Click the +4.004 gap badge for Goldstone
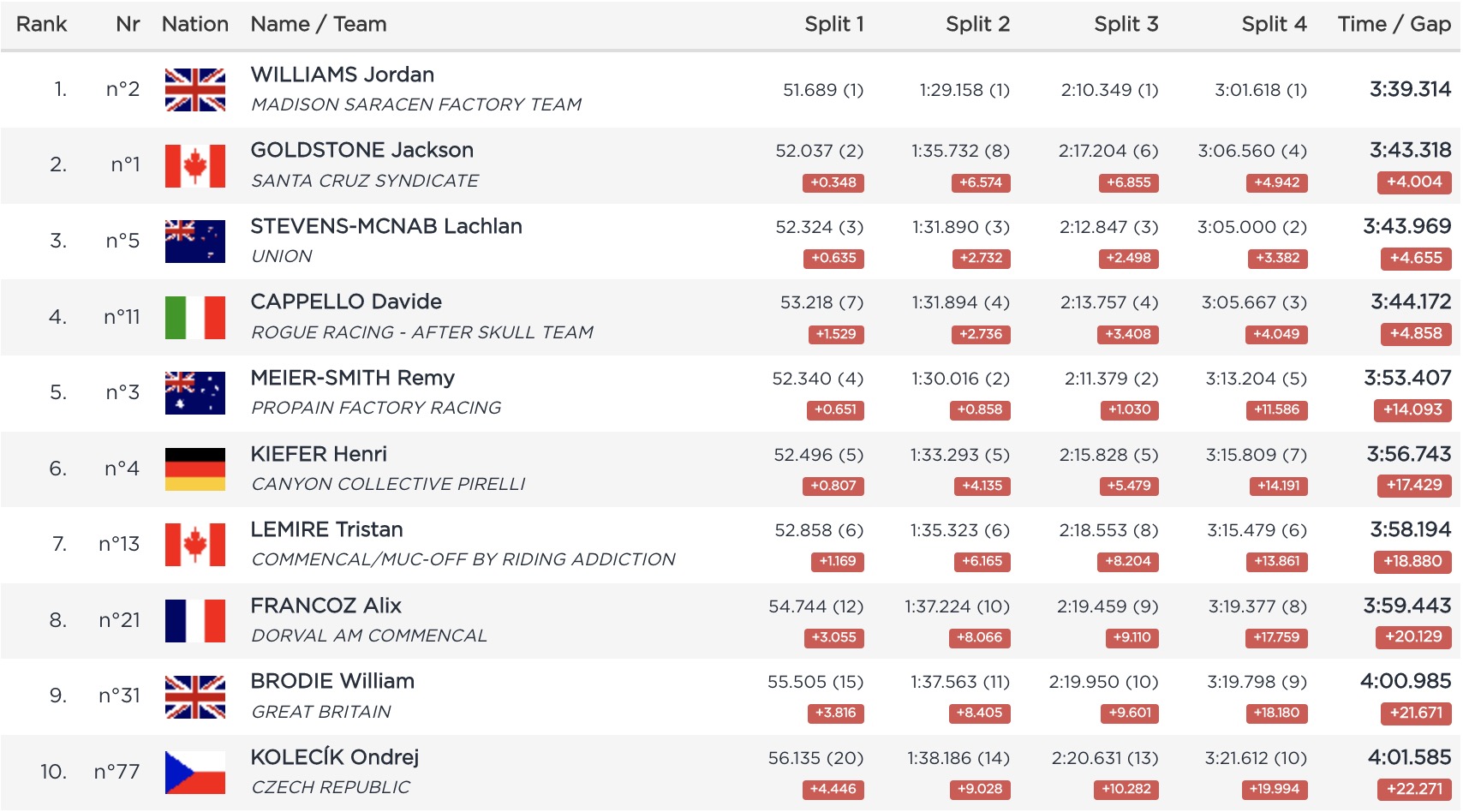The height and width of the screenshot is (812, 1463). pos(1414,182)
